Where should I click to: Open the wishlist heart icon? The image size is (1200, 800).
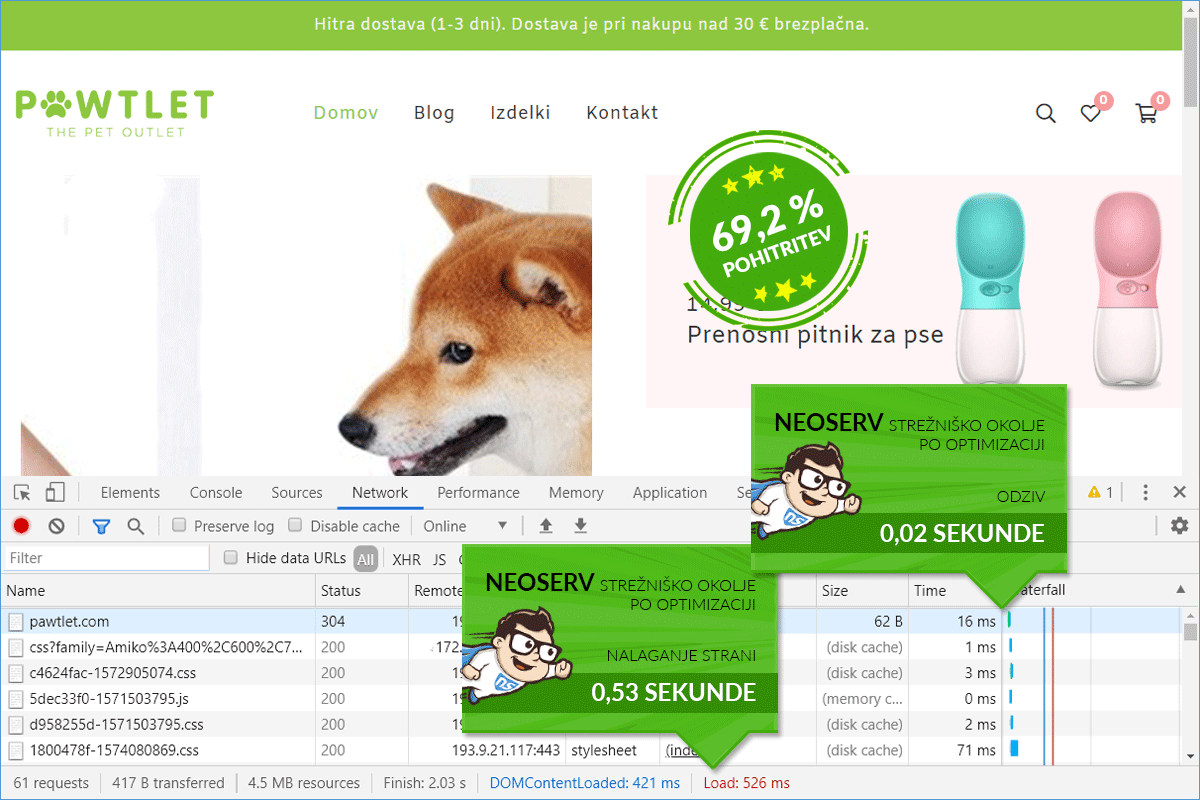coord(1090,113)
